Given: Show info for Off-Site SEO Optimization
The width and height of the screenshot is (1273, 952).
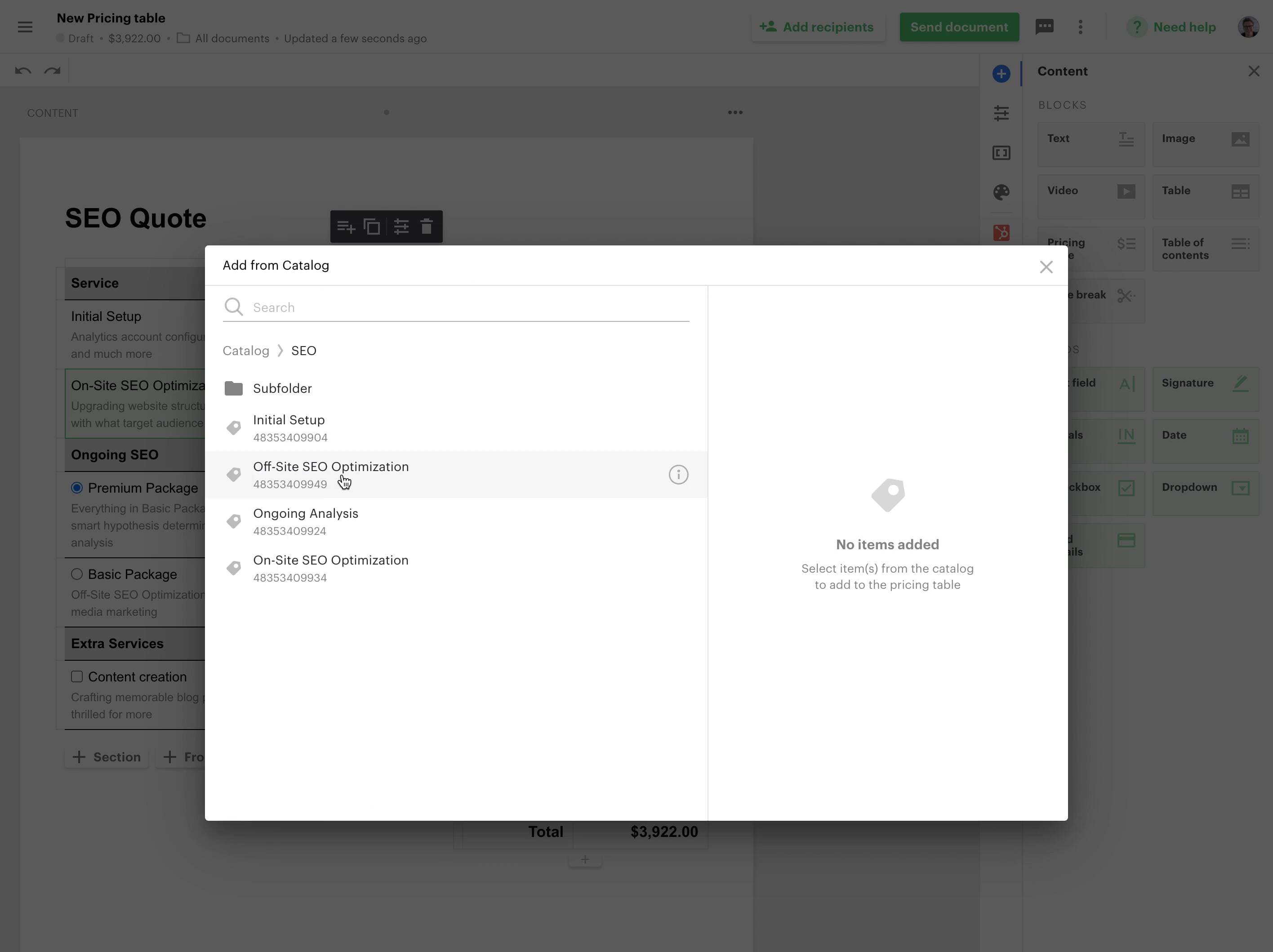Looking at the screenshot, I should (678, 474).
